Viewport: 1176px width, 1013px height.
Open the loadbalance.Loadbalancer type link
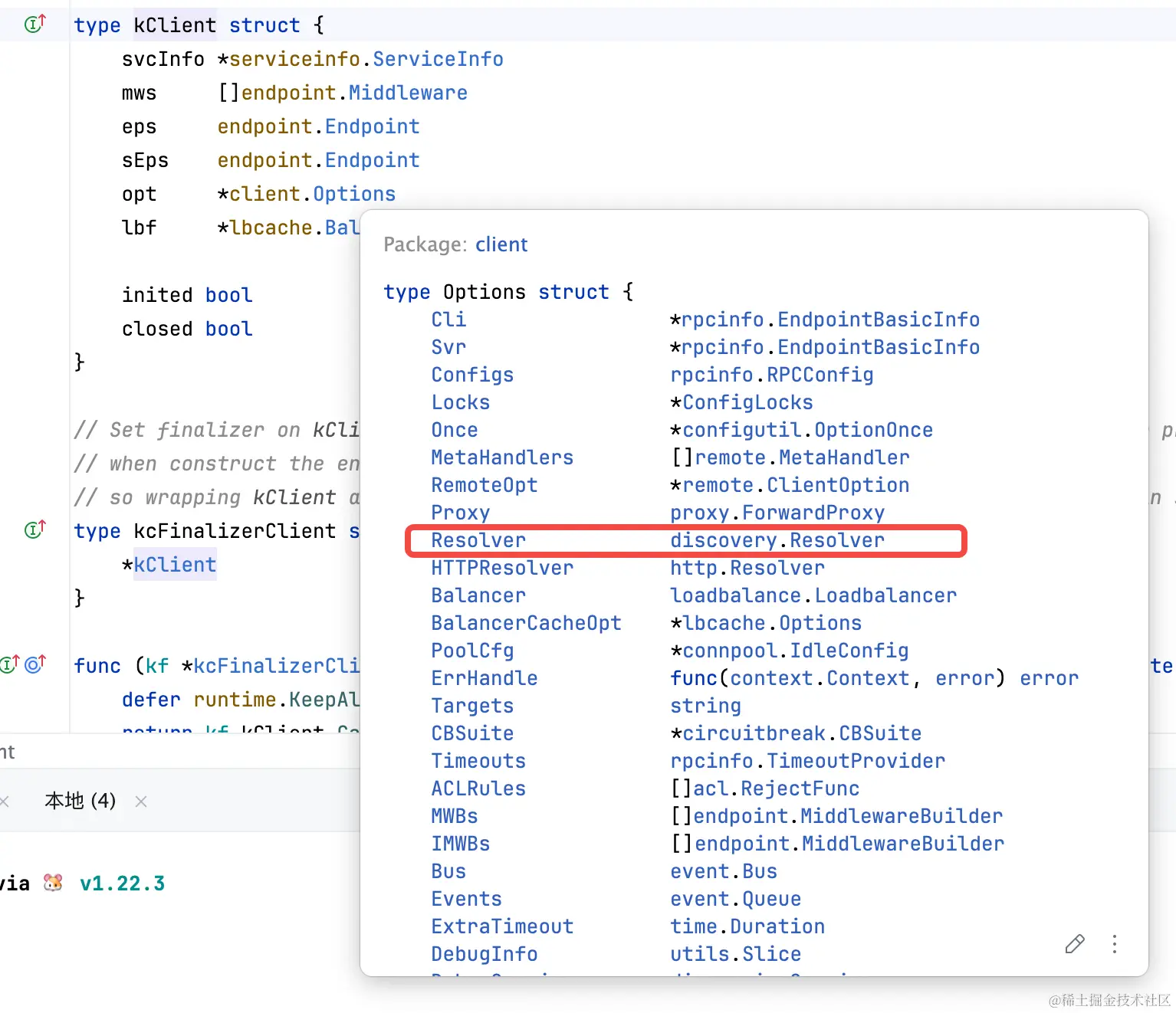point(813,595)
